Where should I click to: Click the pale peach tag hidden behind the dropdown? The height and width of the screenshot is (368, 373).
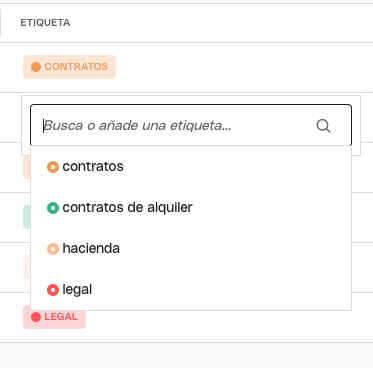click(27, 267)
